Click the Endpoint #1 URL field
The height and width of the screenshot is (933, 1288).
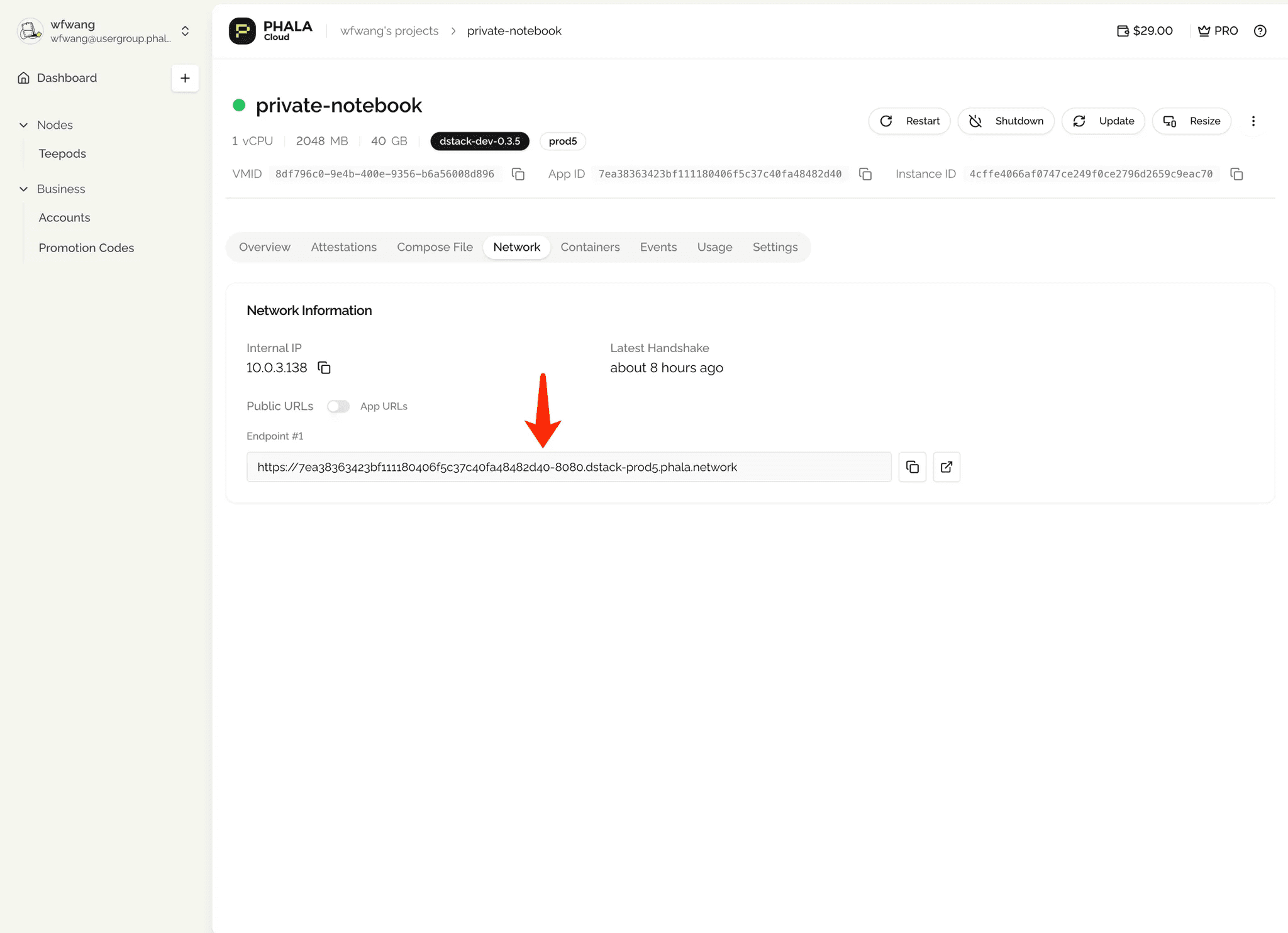(569, 467)
